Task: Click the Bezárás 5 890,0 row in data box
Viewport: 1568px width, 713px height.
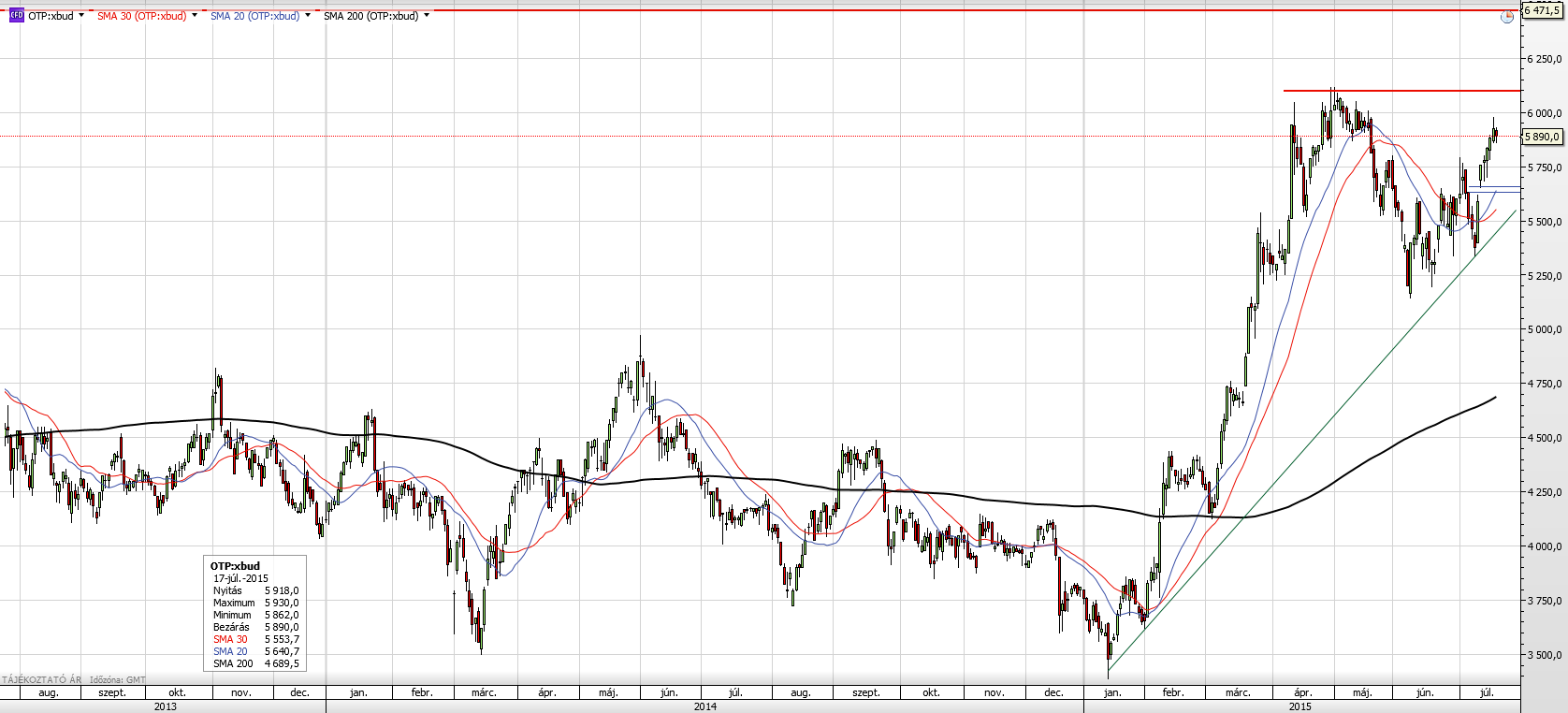Action: 255,627
